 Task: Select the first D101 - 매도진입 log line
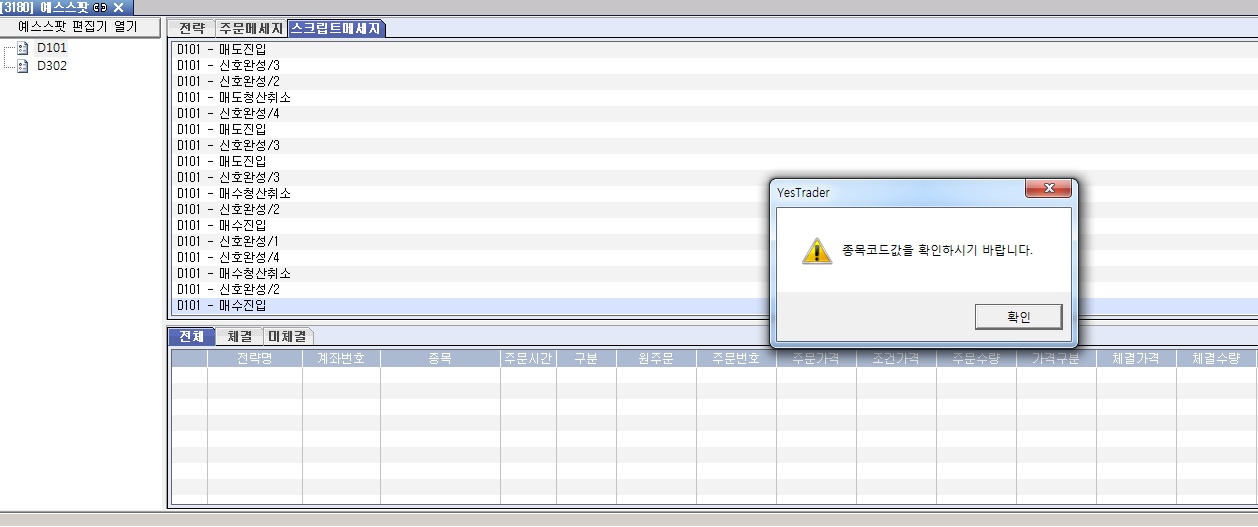(222, 49)
